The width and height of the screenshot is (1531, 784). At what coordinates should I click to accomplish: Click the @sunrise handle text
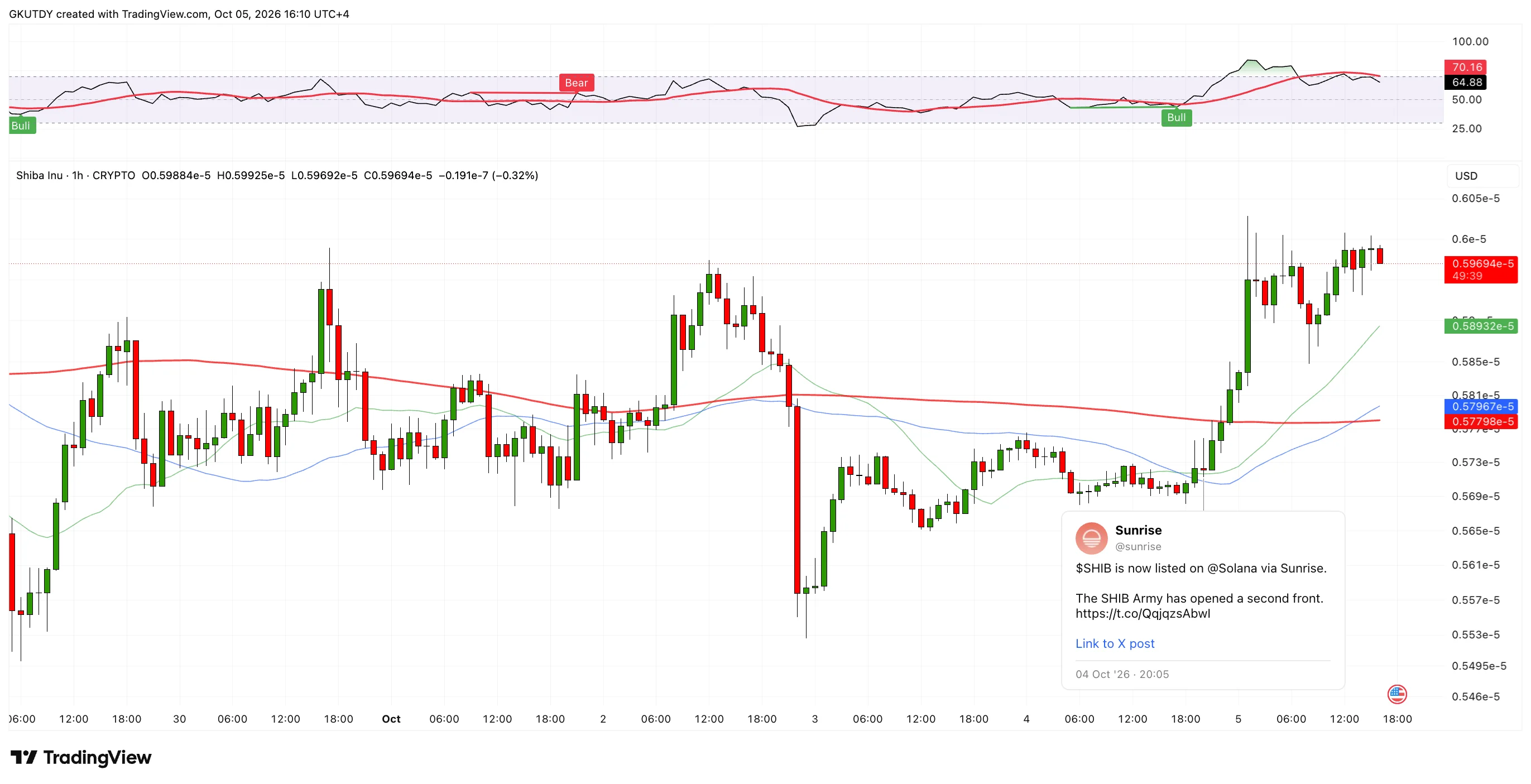click(x=1138, y=546)
